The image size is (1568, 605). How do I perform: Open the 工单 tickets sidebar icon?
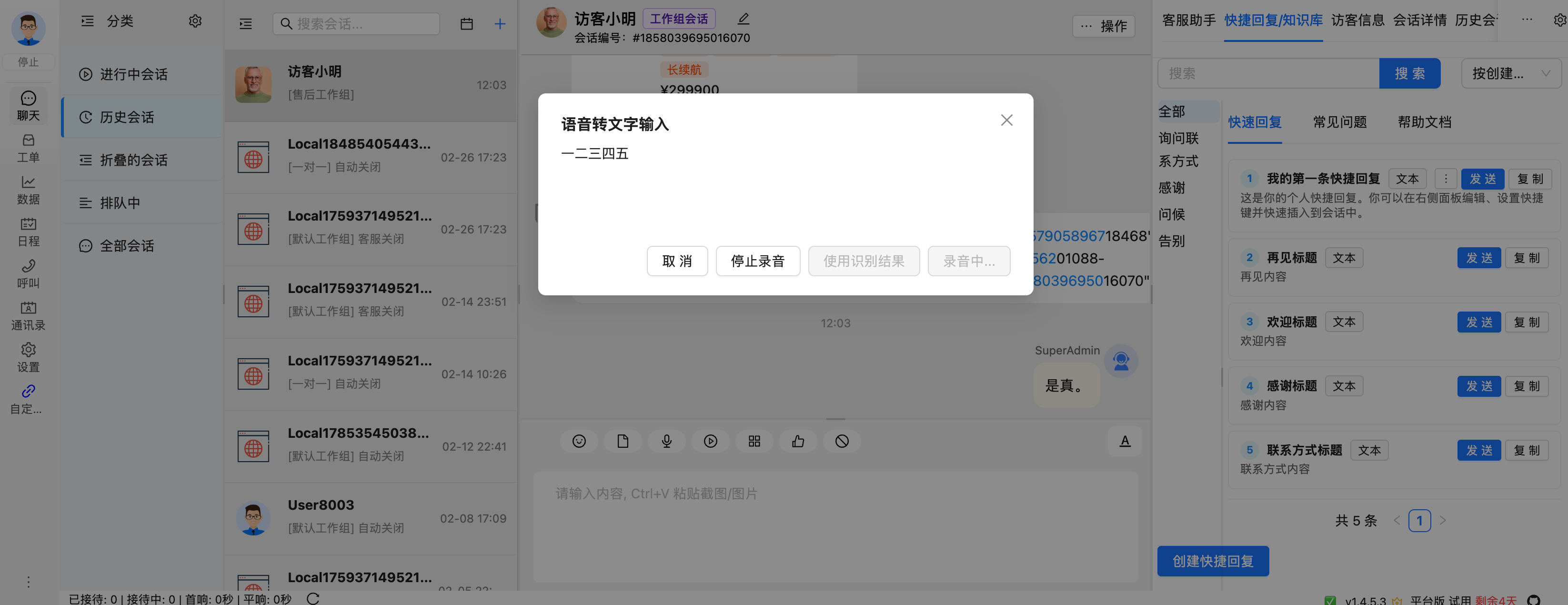coord(28,148)
